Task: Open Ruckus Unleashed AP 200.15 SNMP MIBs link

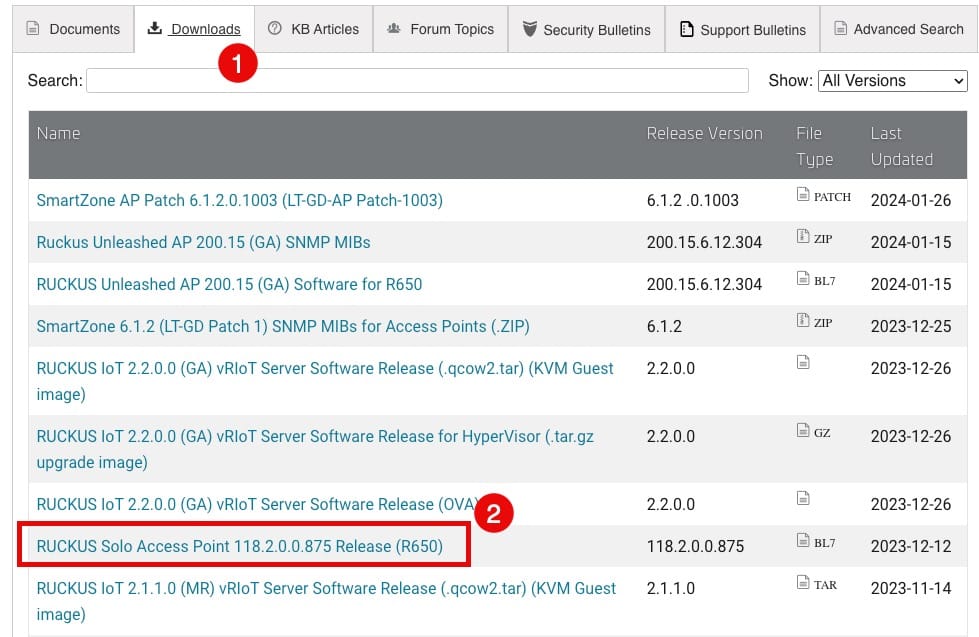Action: point(204,242)
